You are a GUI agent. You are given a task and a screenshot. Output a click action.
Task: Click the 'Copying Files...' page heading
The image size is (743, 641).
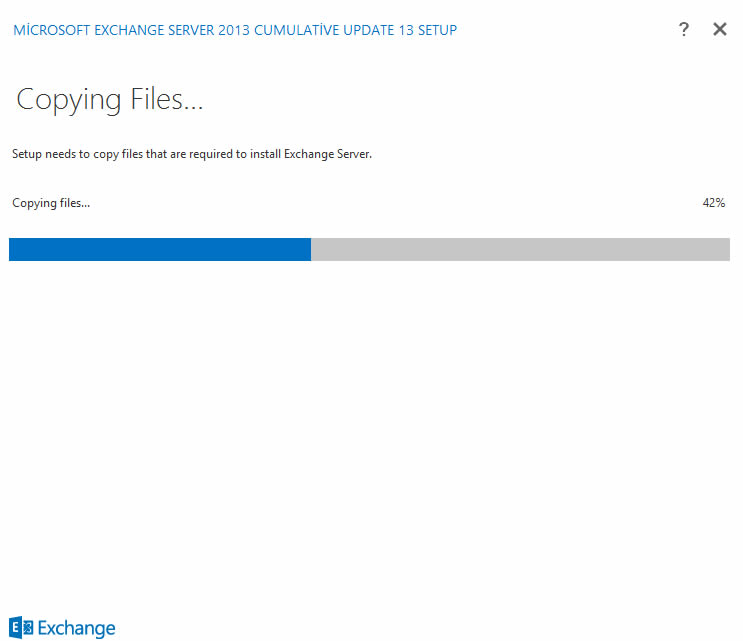[x=109, y=100]
